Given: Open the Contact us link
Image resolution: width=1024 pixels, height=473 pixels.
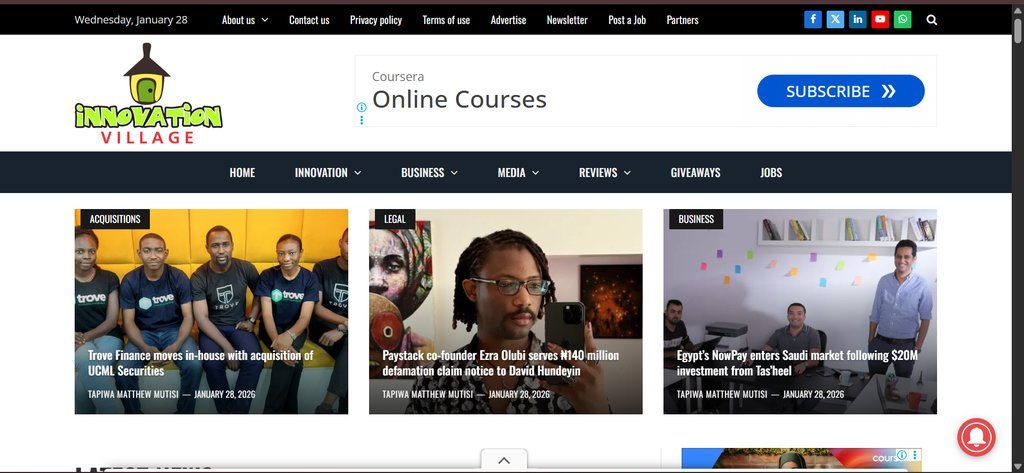Looking at the screenshot, I should click(x=309, y=20).
